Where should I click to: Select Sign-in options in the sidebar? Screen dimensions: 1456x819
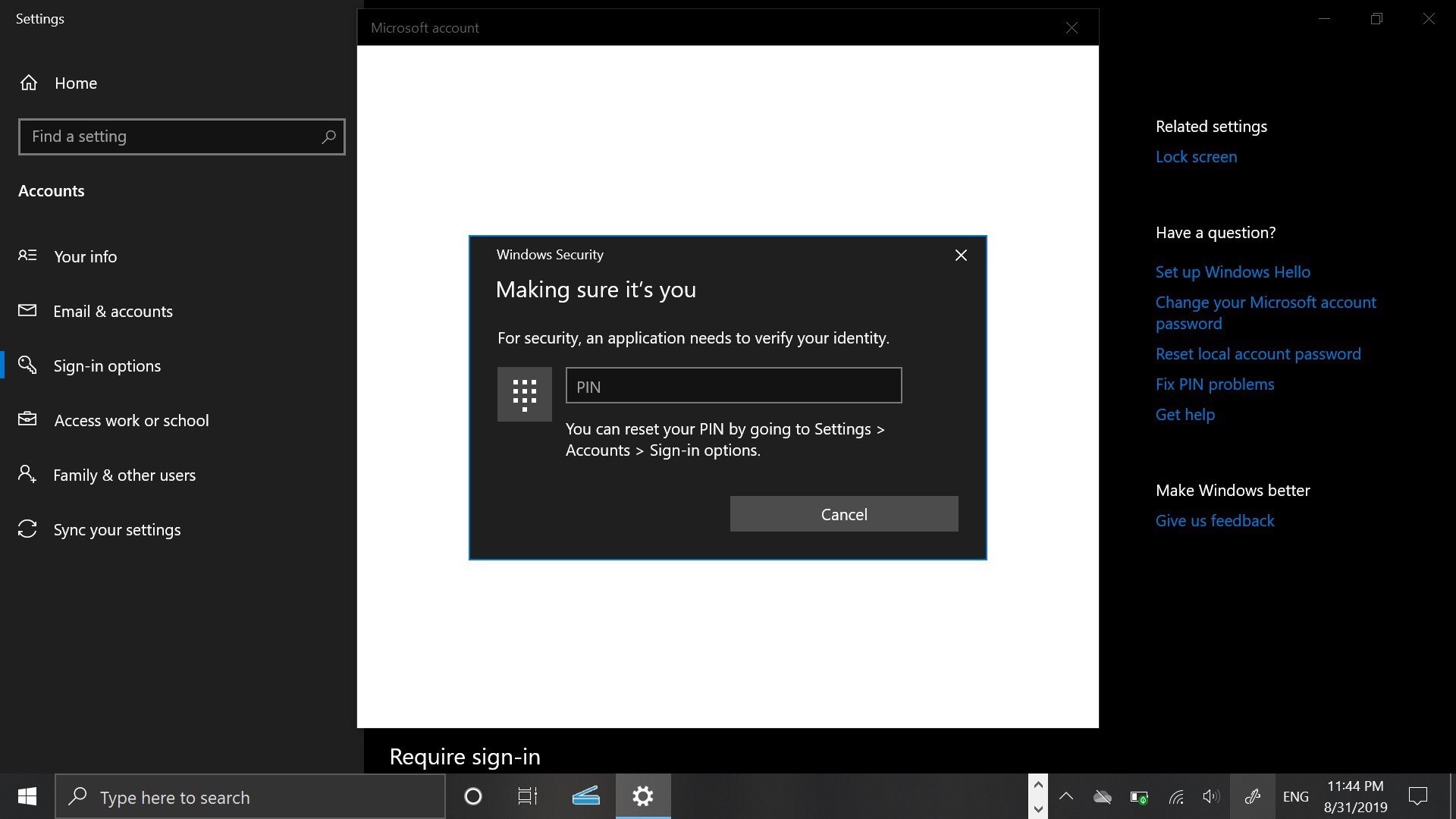[x=107, y=366]
